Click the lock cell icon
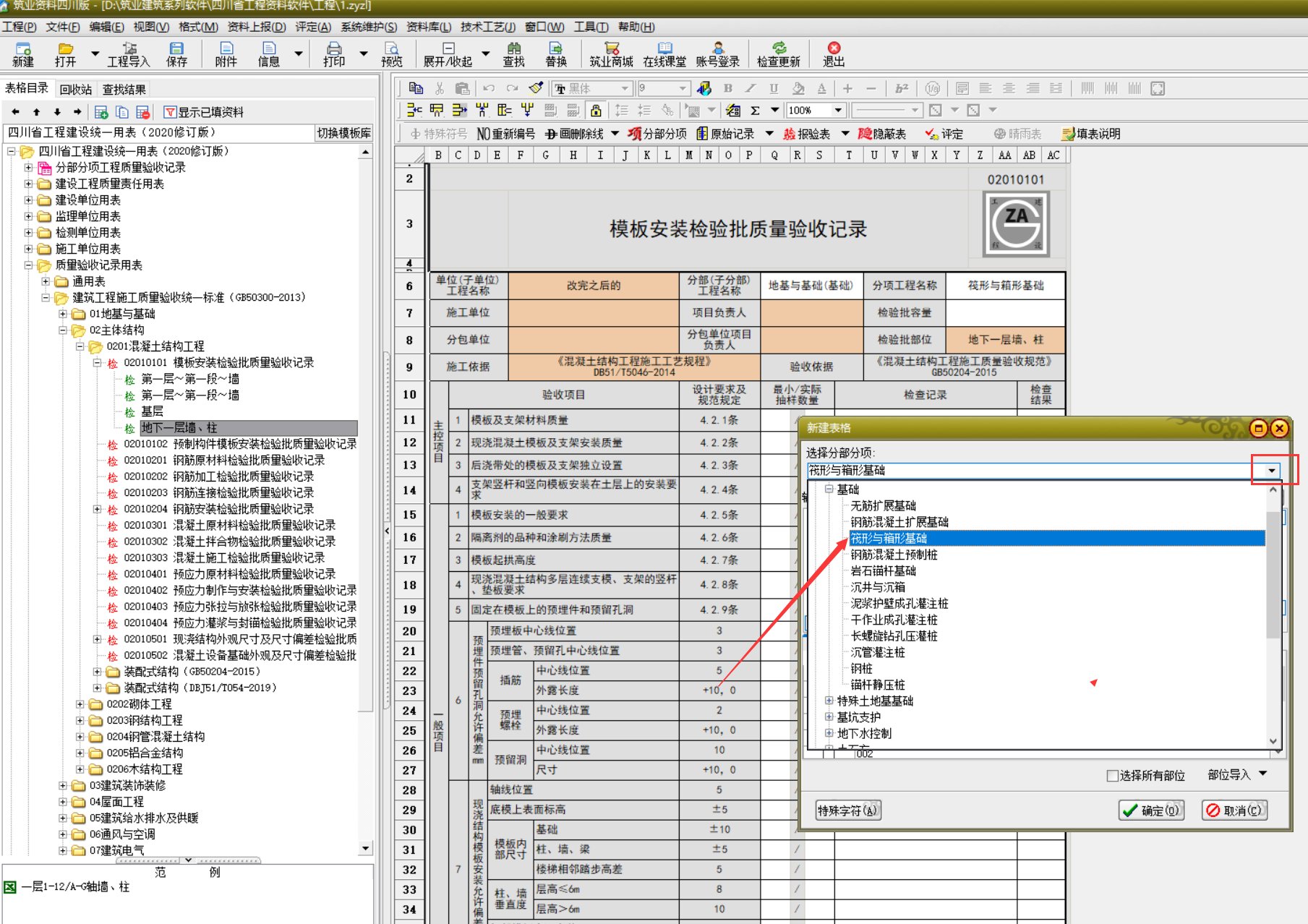 596,110
